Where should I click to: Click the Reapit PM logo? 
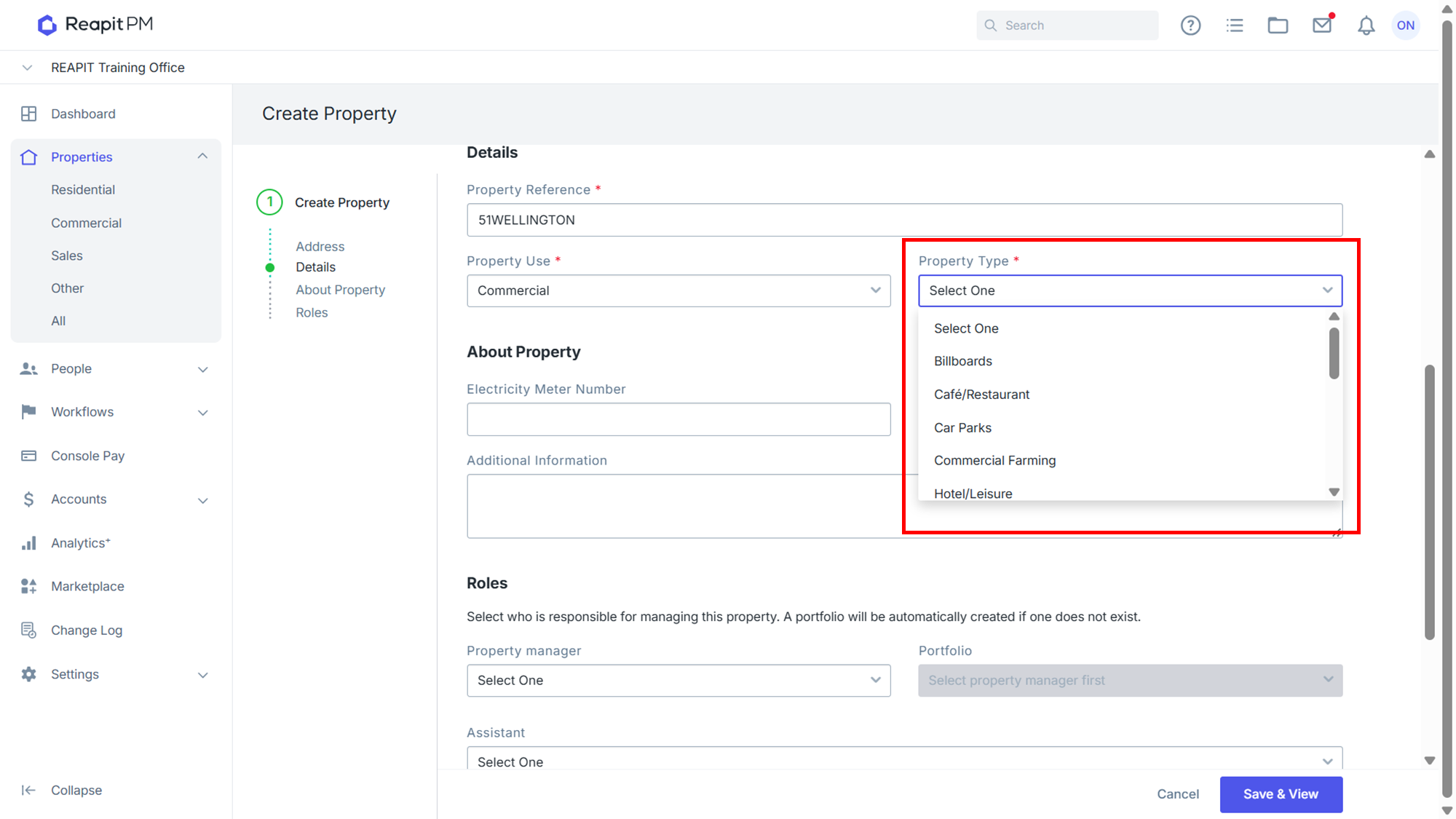[x=95, y=25]
